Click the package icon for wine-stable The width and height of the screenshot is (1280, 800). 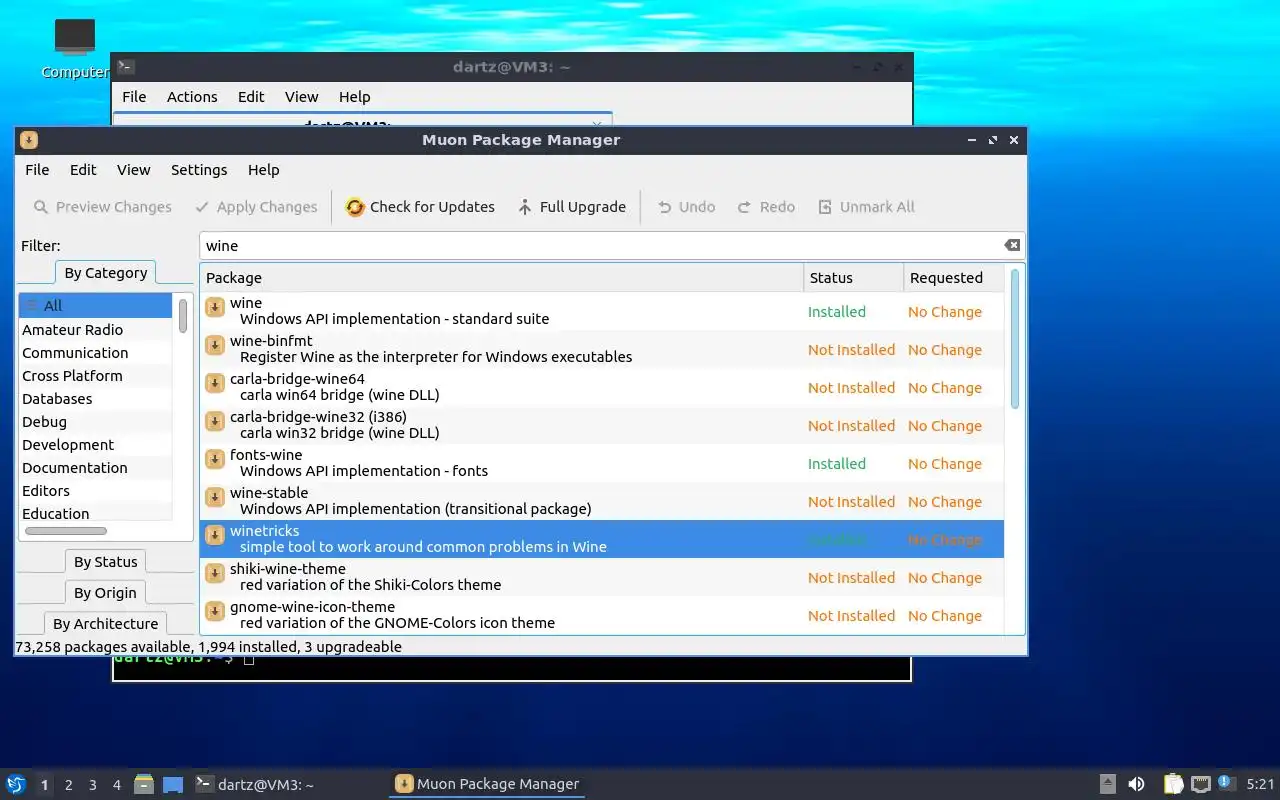[x=214, y=497]
